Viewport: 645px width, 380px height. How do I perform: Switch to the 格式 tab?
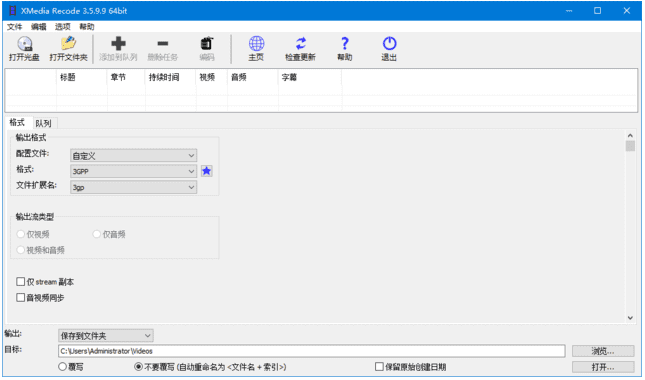tap(17, 123)
